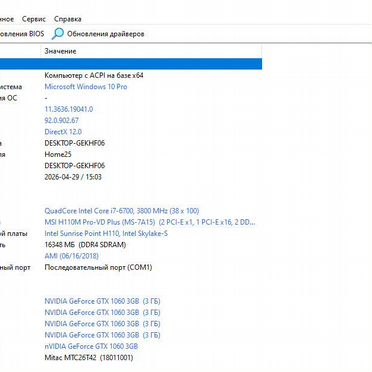
Task: Select Последовательный порт (COM1) value
Action: (x=98, y=267)
